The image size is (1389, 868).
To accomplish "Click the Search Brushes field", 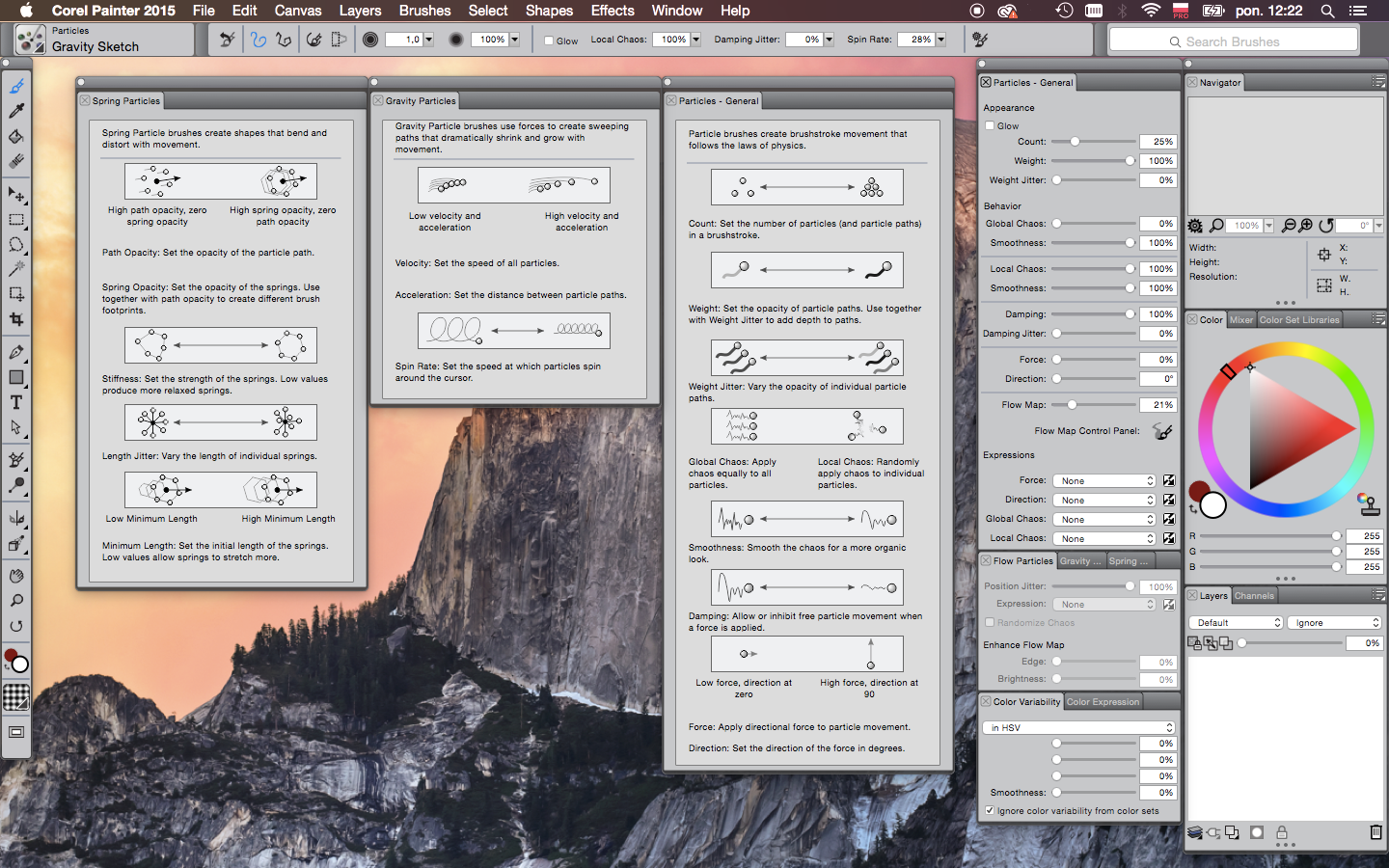I will click(x=1233, y=41).
